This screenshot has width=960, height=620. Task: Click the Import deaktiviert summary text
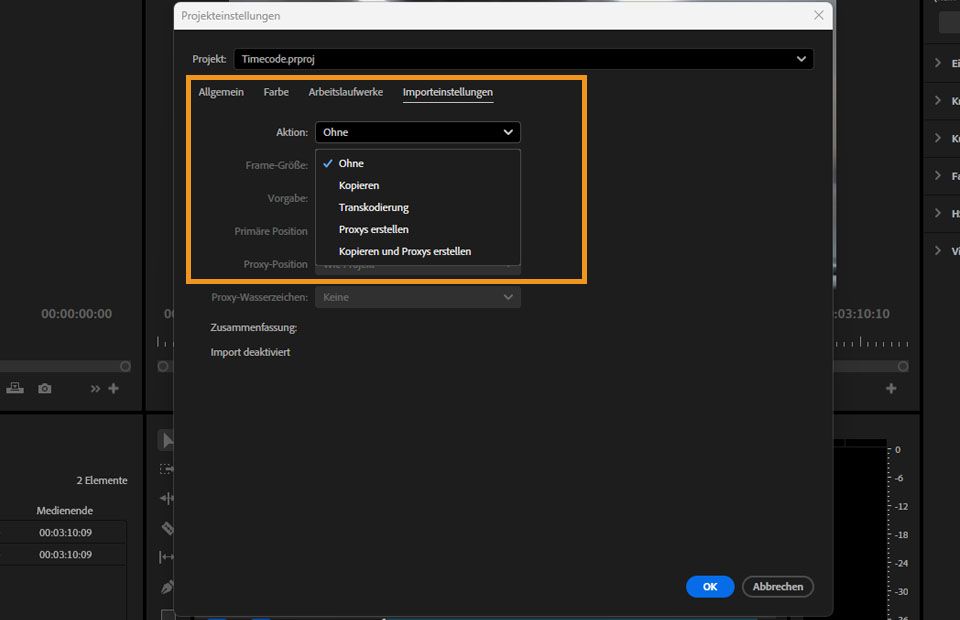tap(250, 352)
